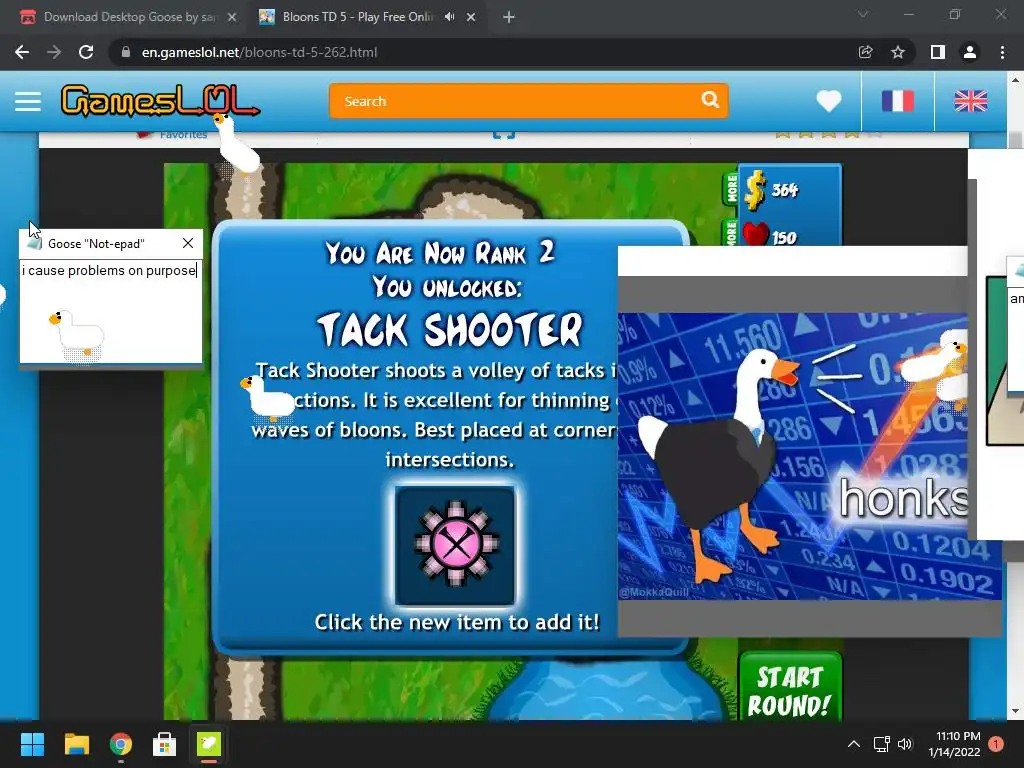Show hidden system tray icons
Screen dimensions: 1024x768
pos(854,744)
